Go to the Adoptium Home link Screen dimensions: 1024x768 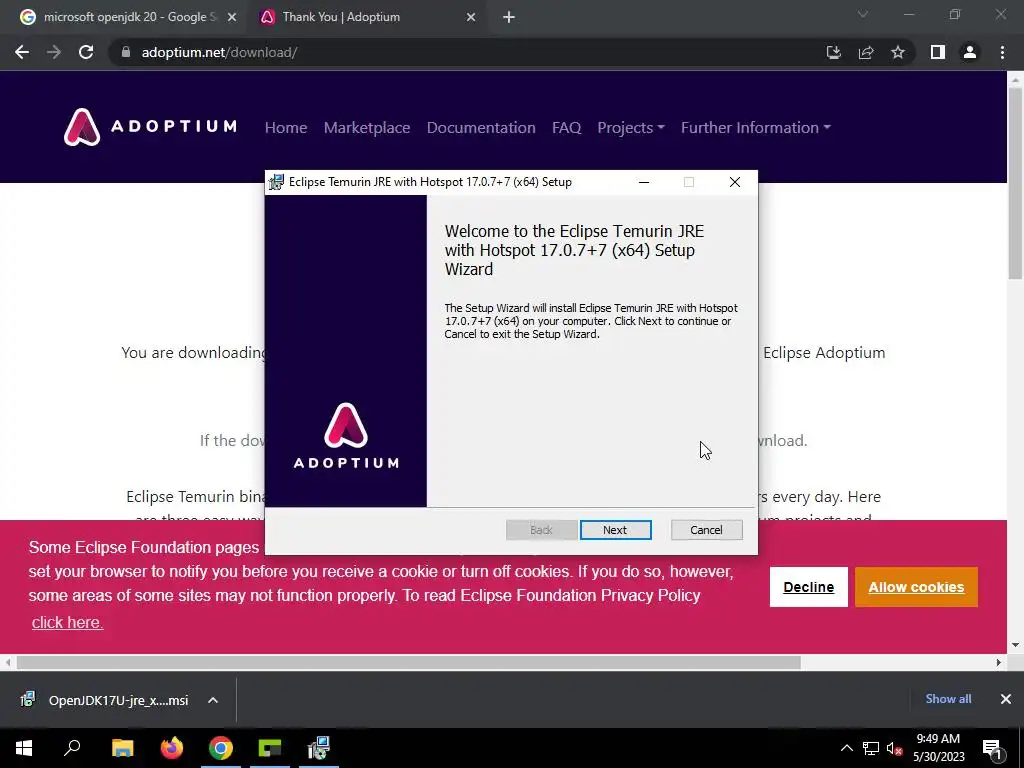285,127
